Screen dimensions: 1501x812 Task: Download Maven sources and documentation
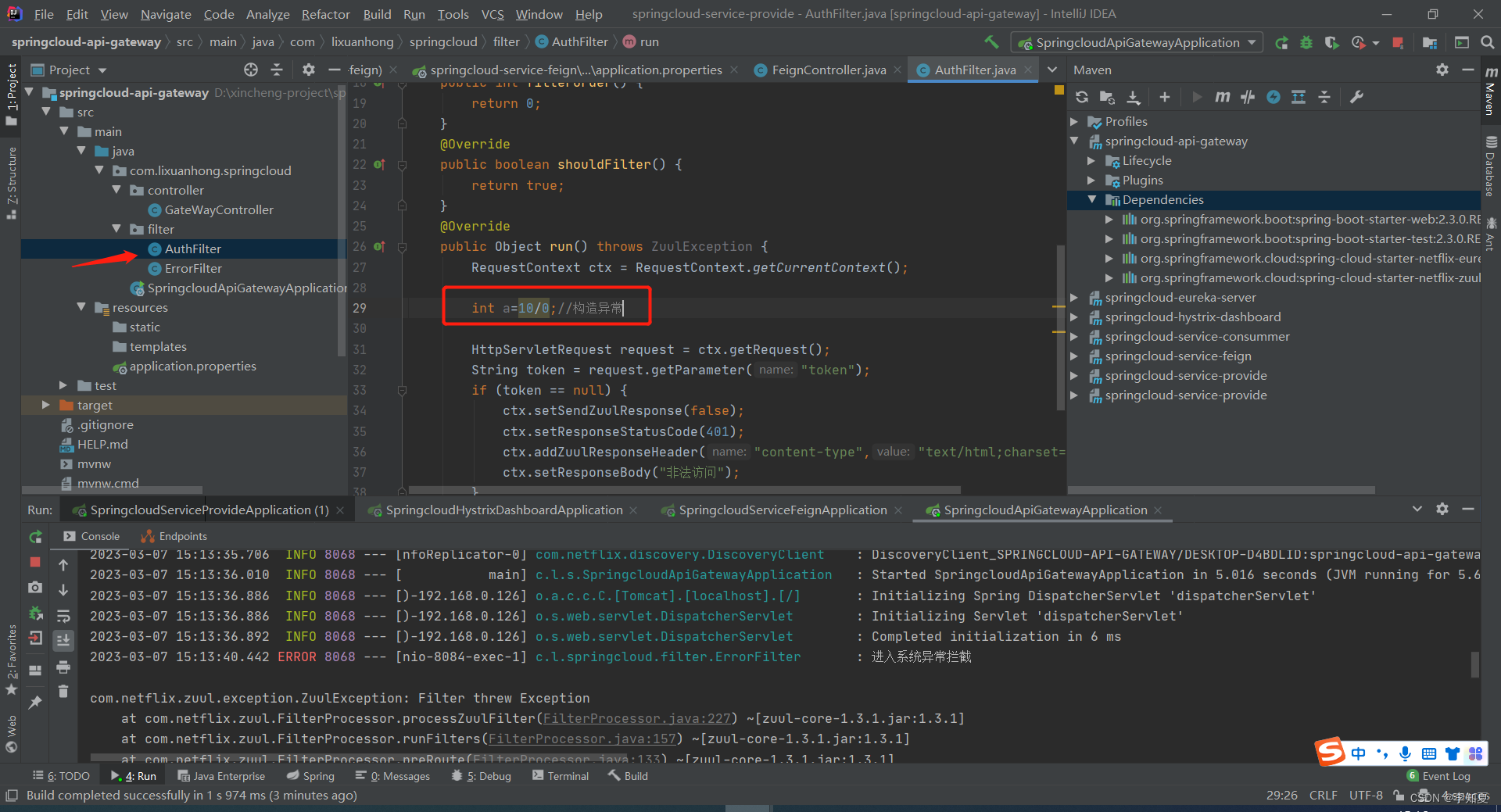coord(1134,97)
